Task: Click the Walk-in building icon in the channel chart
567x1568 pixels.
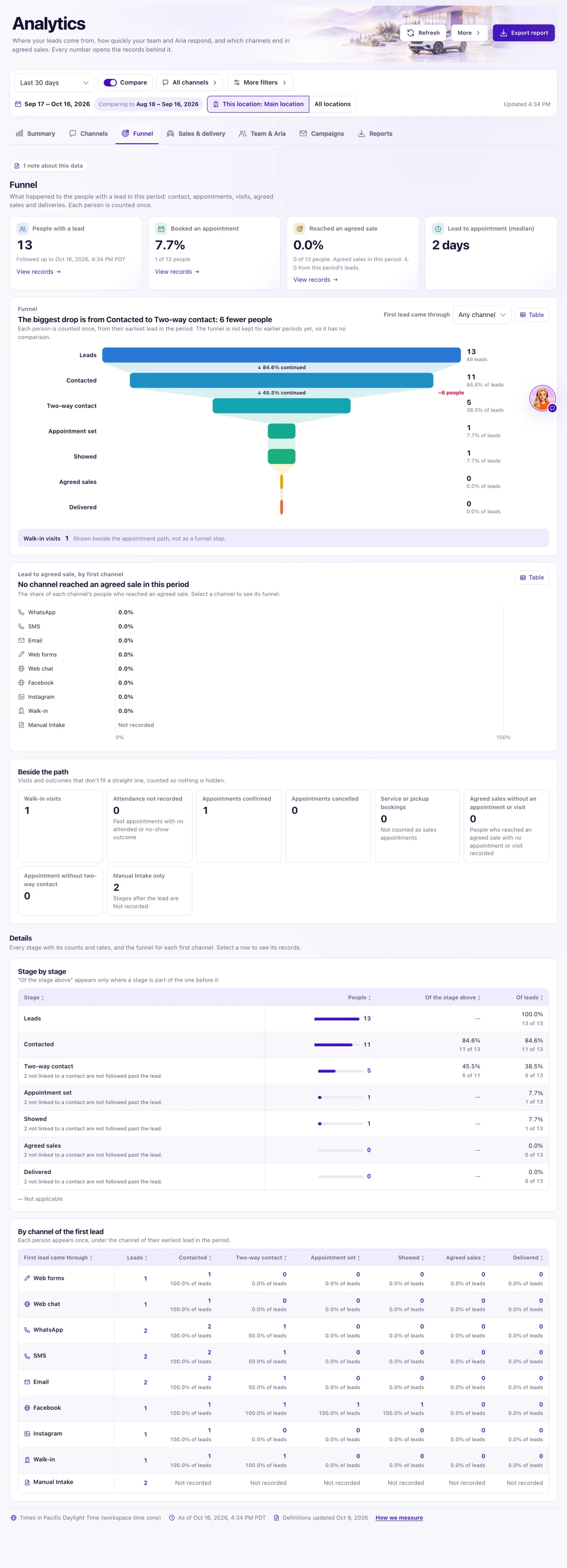Action: [21, 711]
